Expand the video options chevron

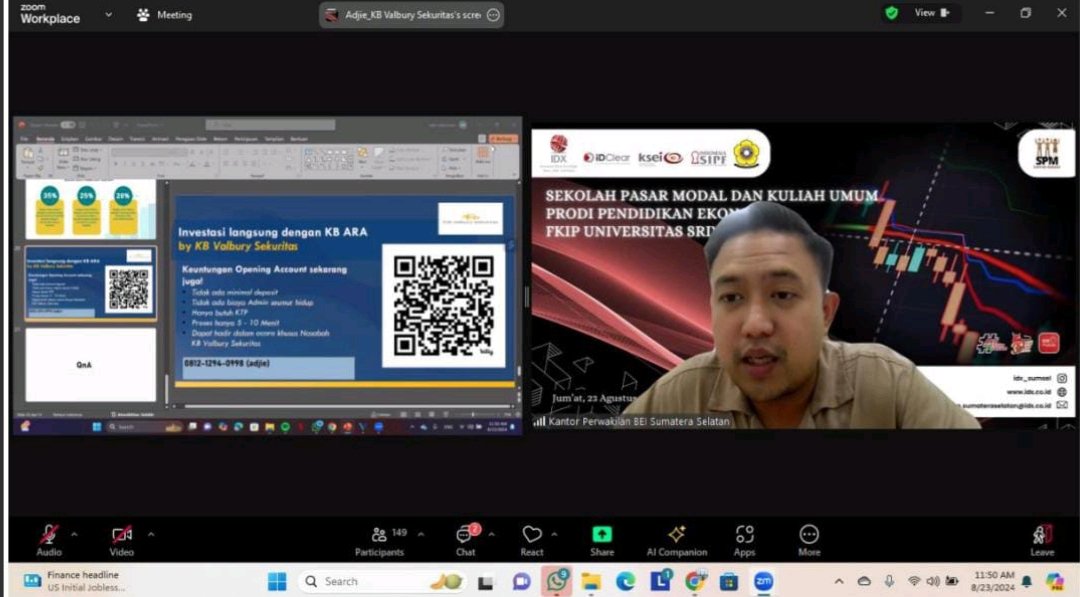coord(151,533)
